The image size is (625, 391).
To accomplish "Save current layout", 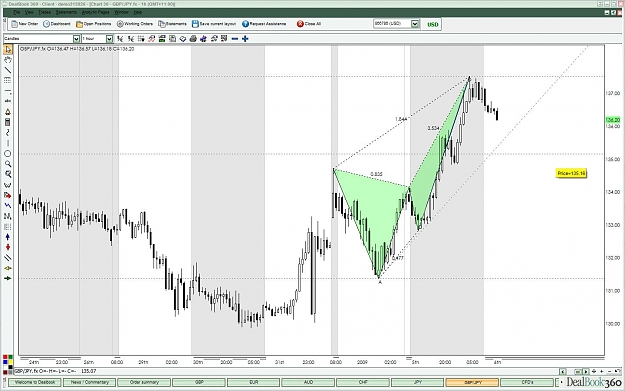I will pyautogui.click(x=214, y=24).
